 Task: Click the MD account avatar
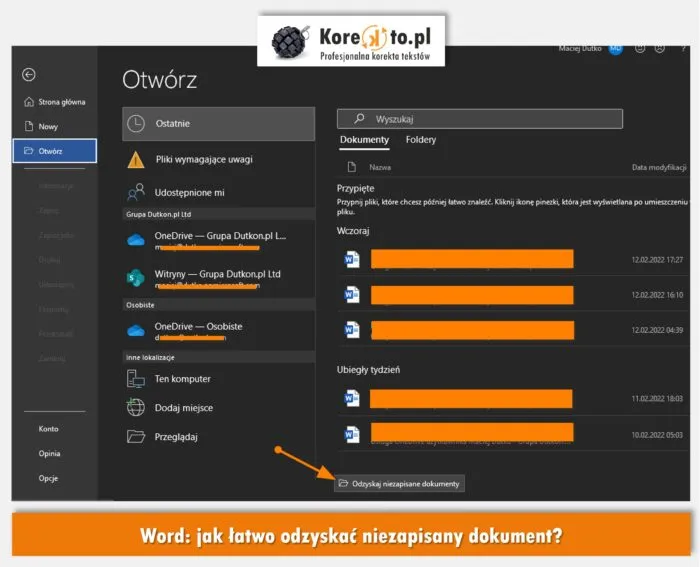pyautogui.click(x=616, y=49)
